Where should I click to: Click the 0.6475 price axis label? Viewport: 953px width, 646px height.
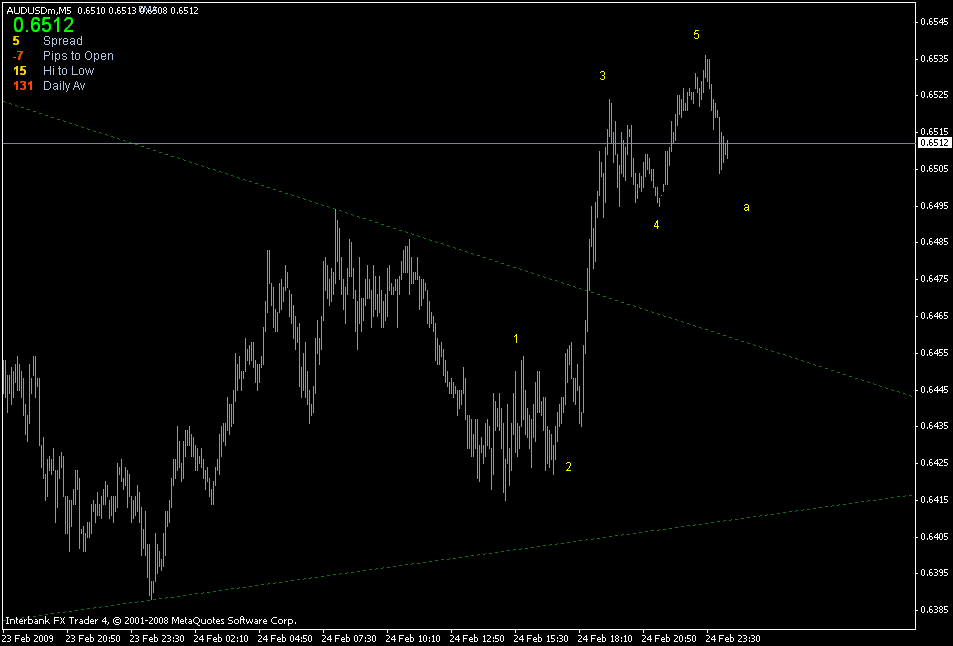pos(934,279)
